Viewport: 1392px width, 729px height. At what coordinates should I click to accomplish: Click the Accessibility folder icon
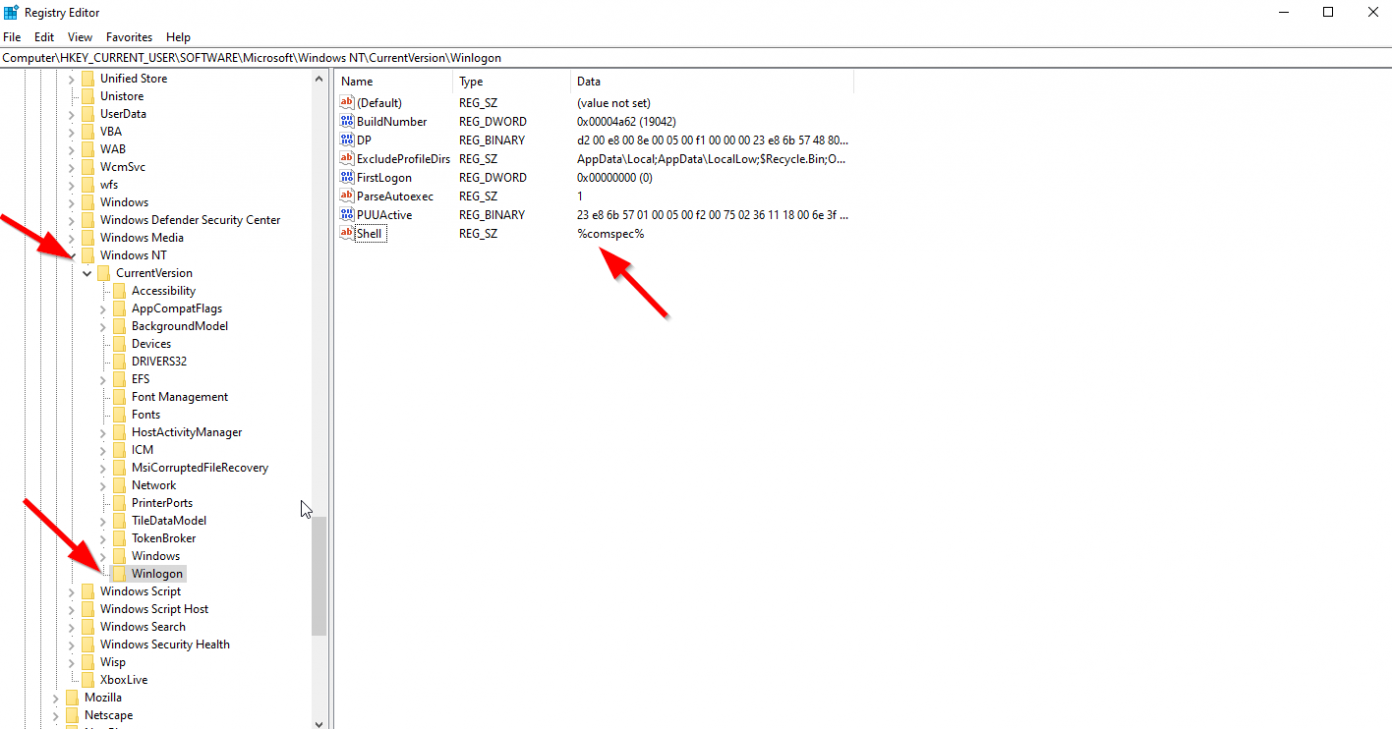coord(119,291)
